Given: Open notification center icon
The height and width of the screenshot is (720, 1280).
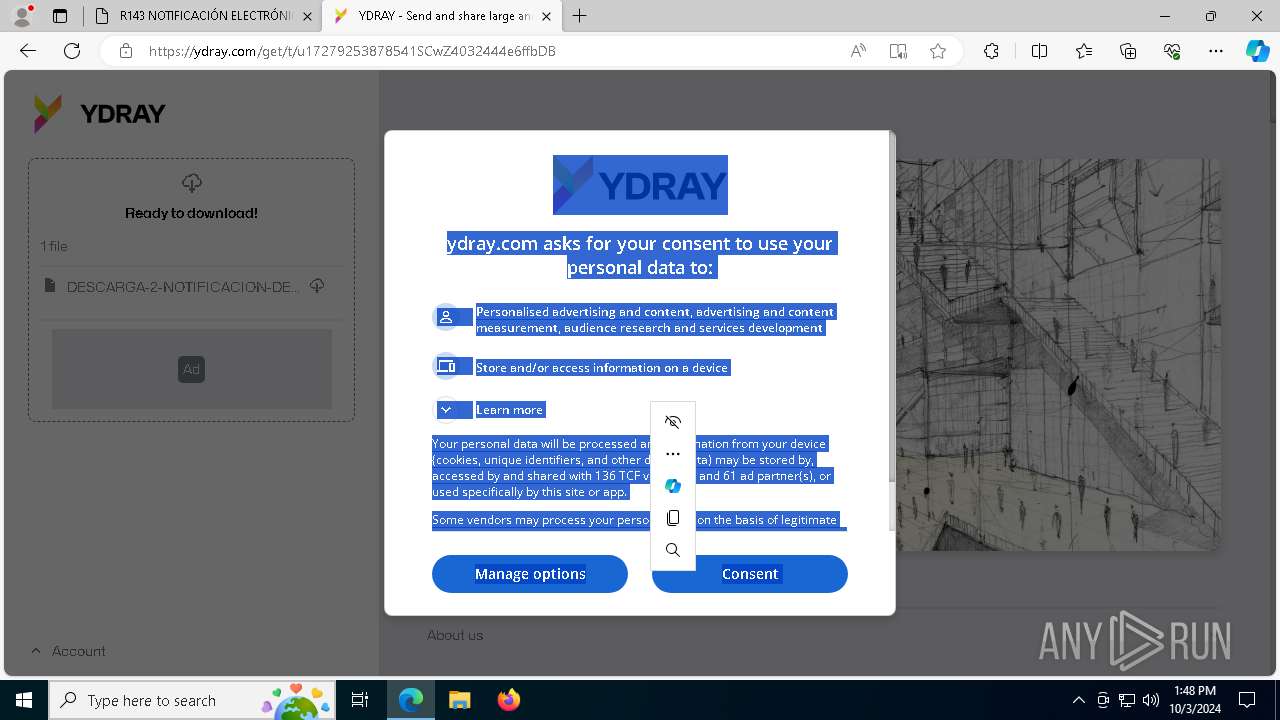Looking at the screenshot, I should [1247, 700].
